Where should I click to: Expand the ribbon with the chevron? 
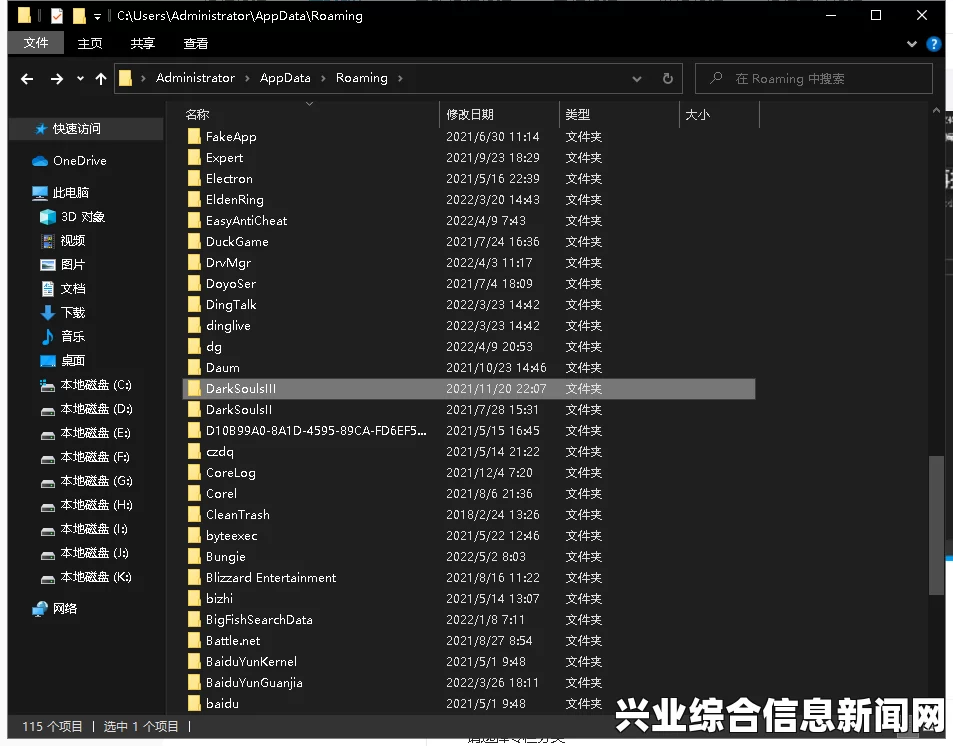(x=912, y=44)
